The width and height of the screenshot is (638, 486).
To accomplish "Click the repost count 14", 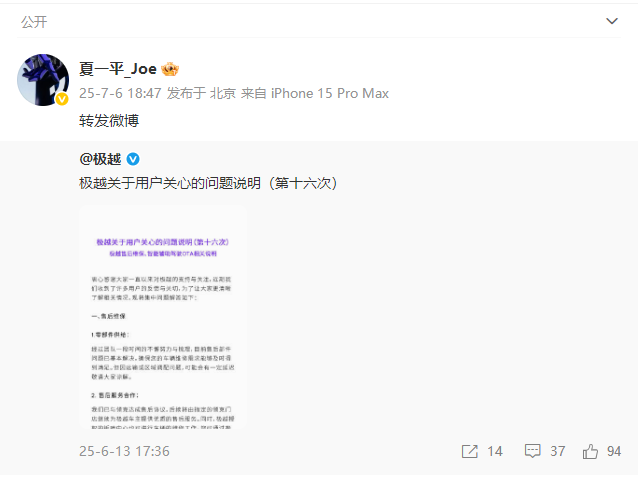I will pos(495,451).
